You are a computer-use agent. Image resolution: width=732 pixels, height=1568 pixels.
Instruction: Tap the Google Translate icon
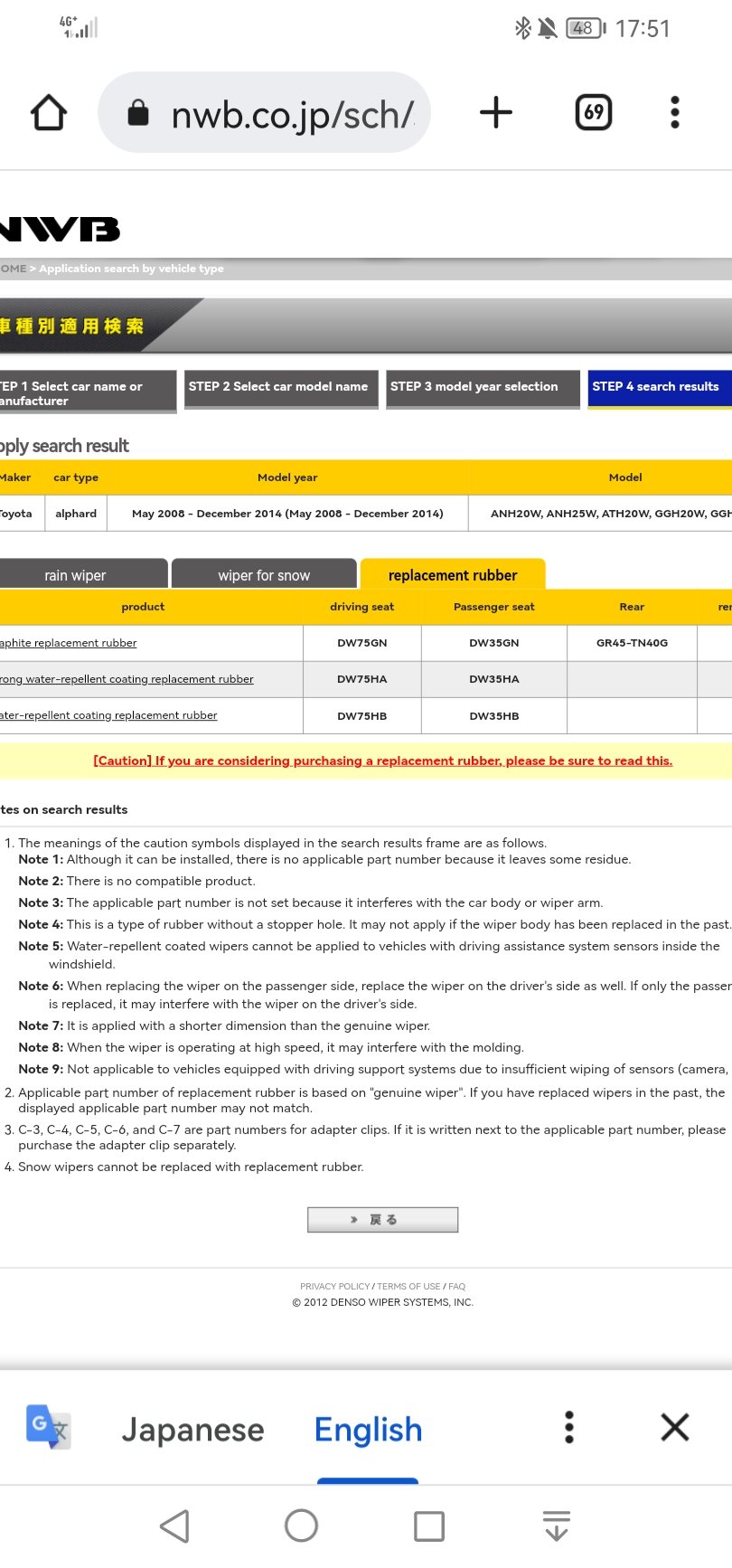point(49,1428)
